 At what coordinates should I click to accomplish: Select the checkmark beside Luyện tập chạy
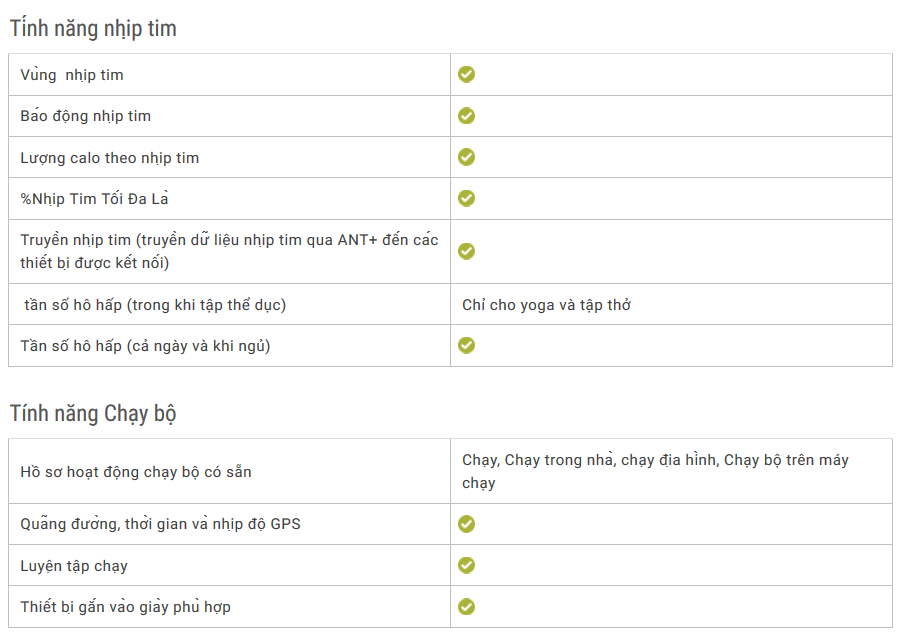click(466, 565)
